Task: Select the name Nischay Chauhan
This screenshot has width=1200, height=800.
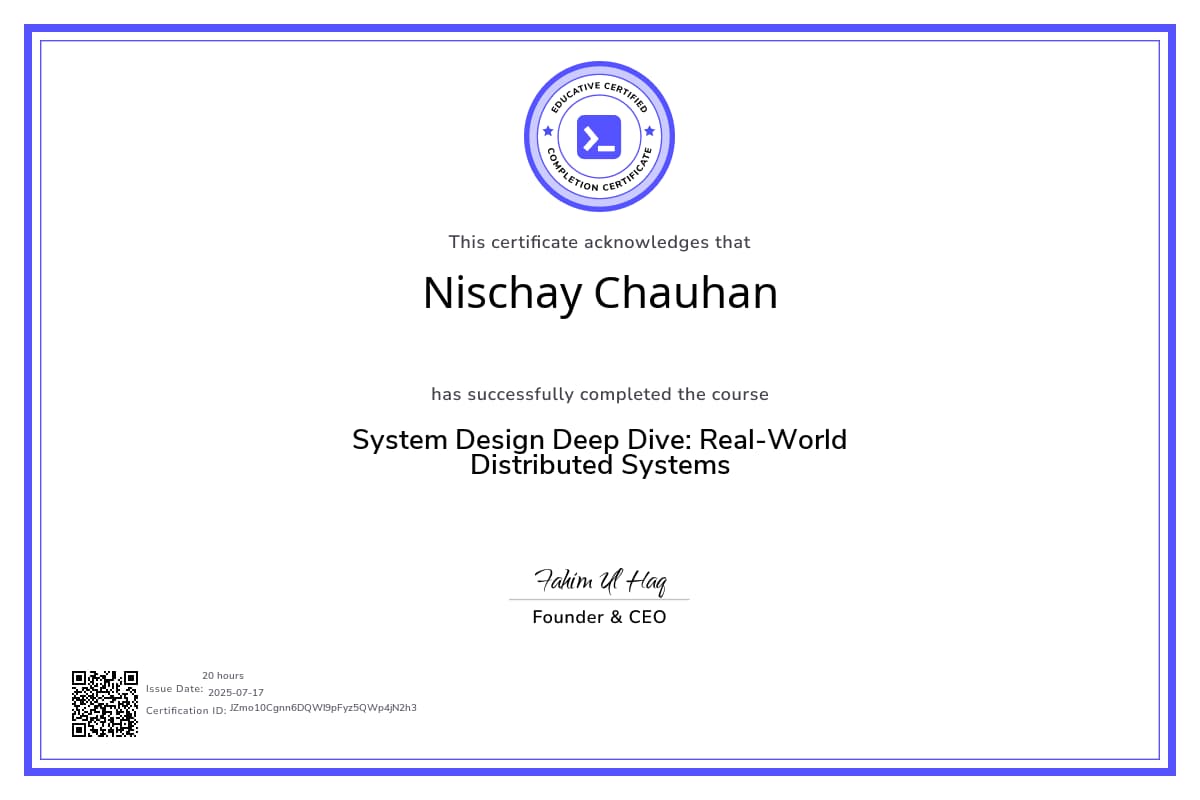Action: click(600, 293)
